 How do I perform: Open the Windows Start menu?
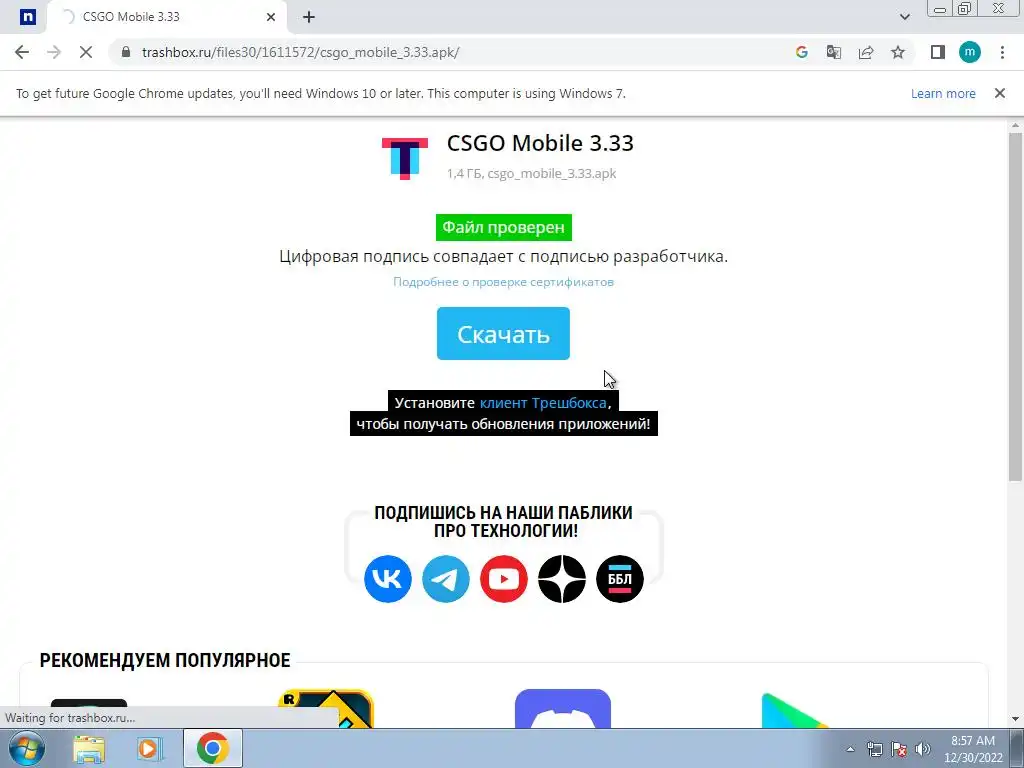27,748
